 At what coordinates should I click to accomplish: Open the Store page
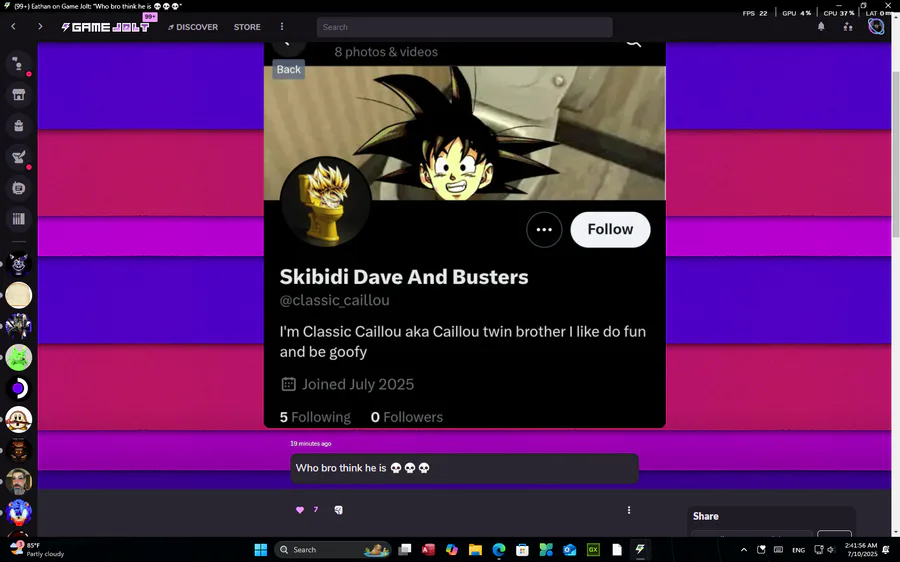click(x=247, y=27)
